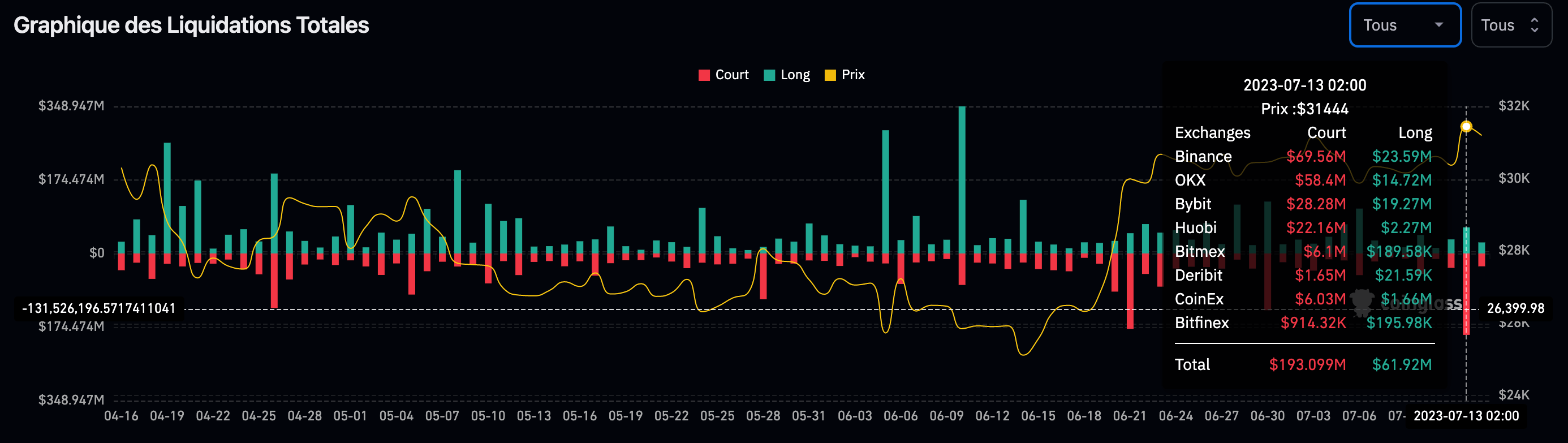Open the Tous selector with up-down arrows
The width and height of the screenshot is (1568, 443).
pos(1510,25)
